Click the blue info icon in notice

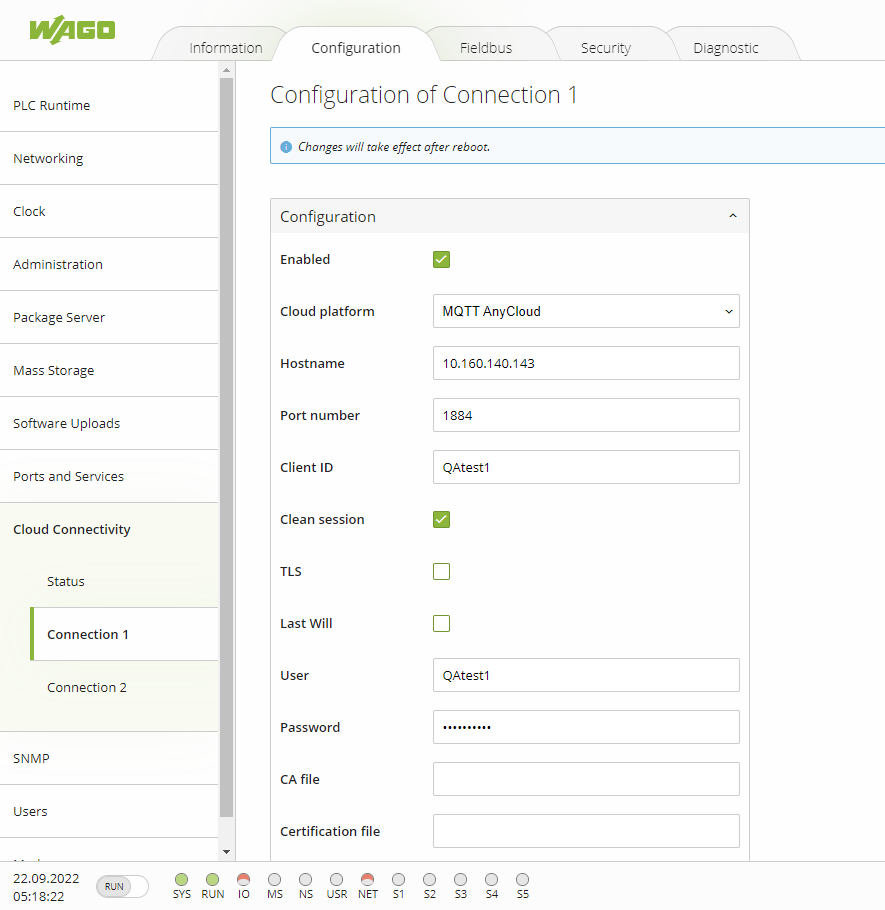coord(286,147)
